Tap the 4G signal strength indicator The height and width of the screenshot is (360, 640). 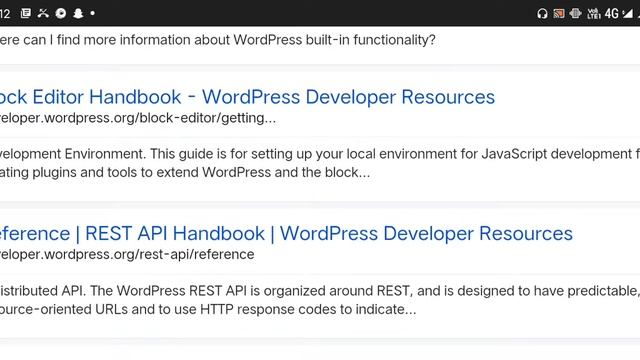click(x=618, y=13)
